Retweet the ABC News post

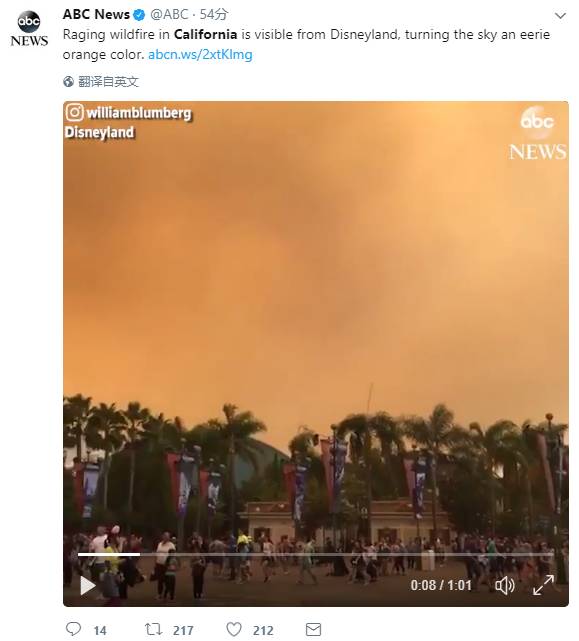pyautogui.click(x=153, y=629)
